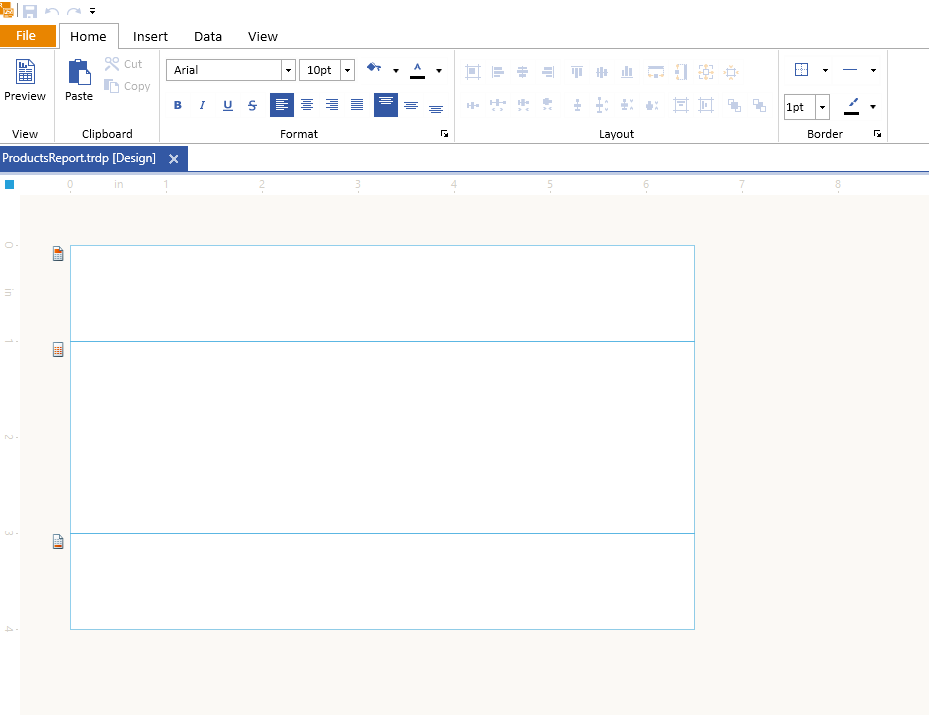Click the border outline icon
The image size is (929, 715).
[801, 70]
